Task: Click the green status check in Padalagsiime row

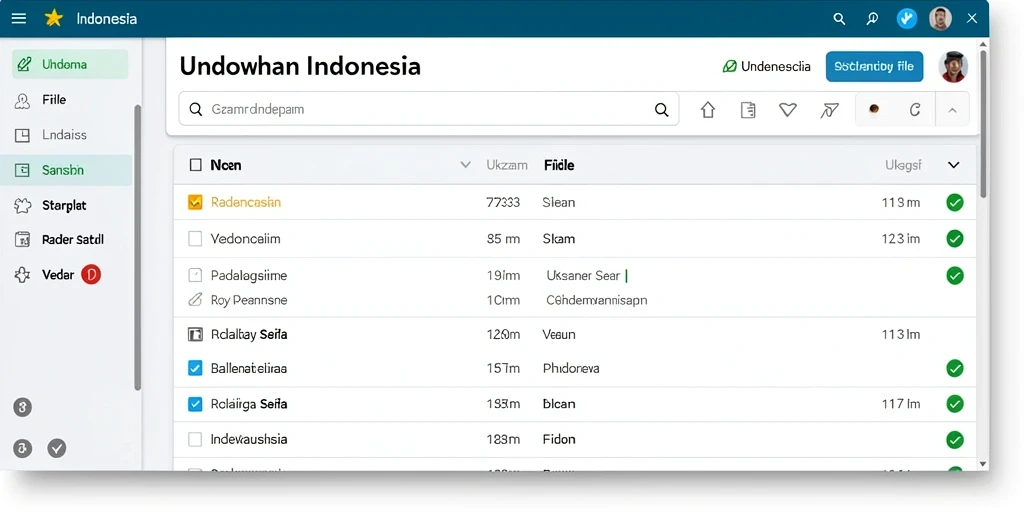Action: 955,276
